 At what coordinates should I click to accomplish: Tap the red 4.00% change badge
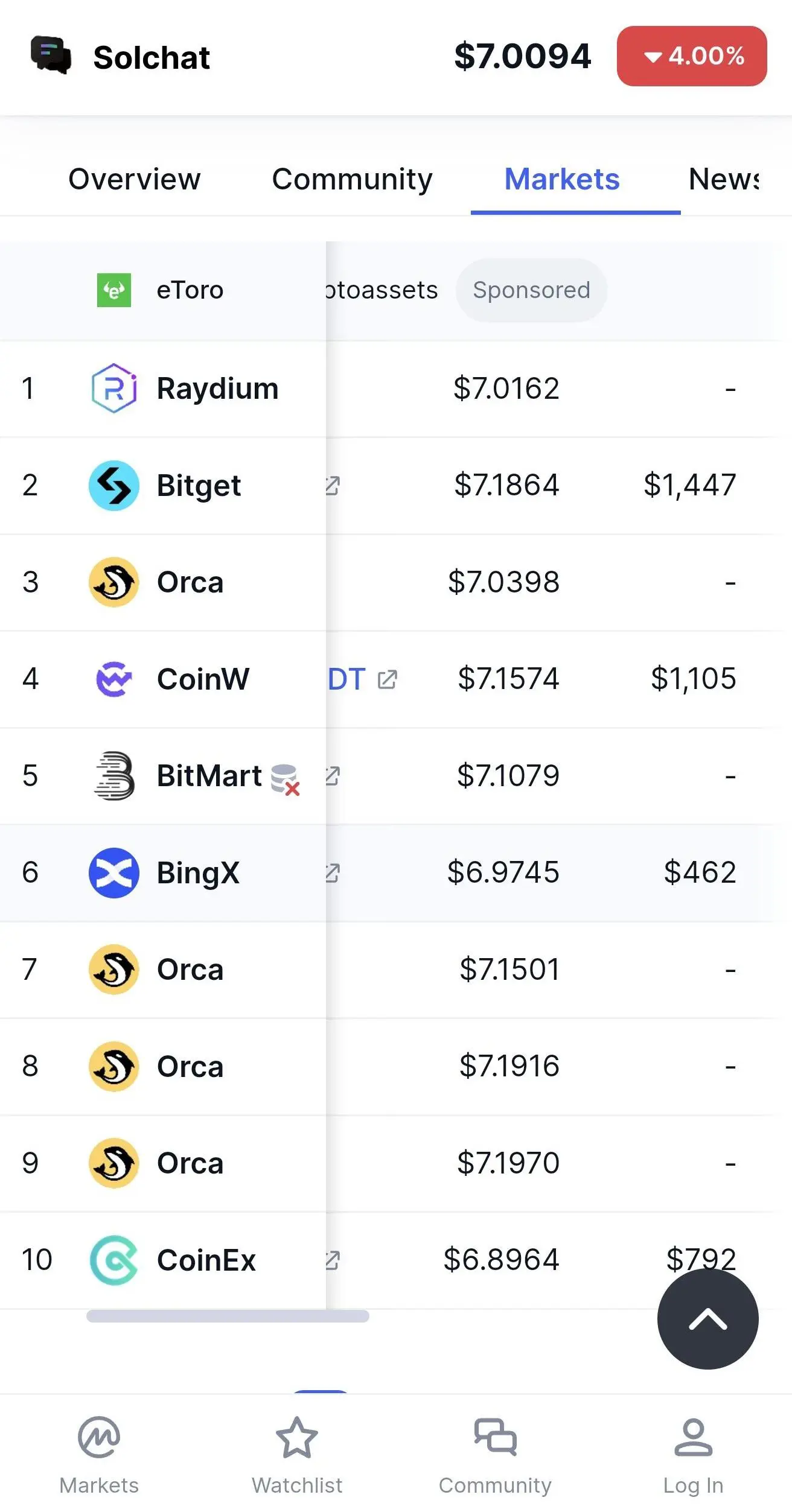[692, 56]
